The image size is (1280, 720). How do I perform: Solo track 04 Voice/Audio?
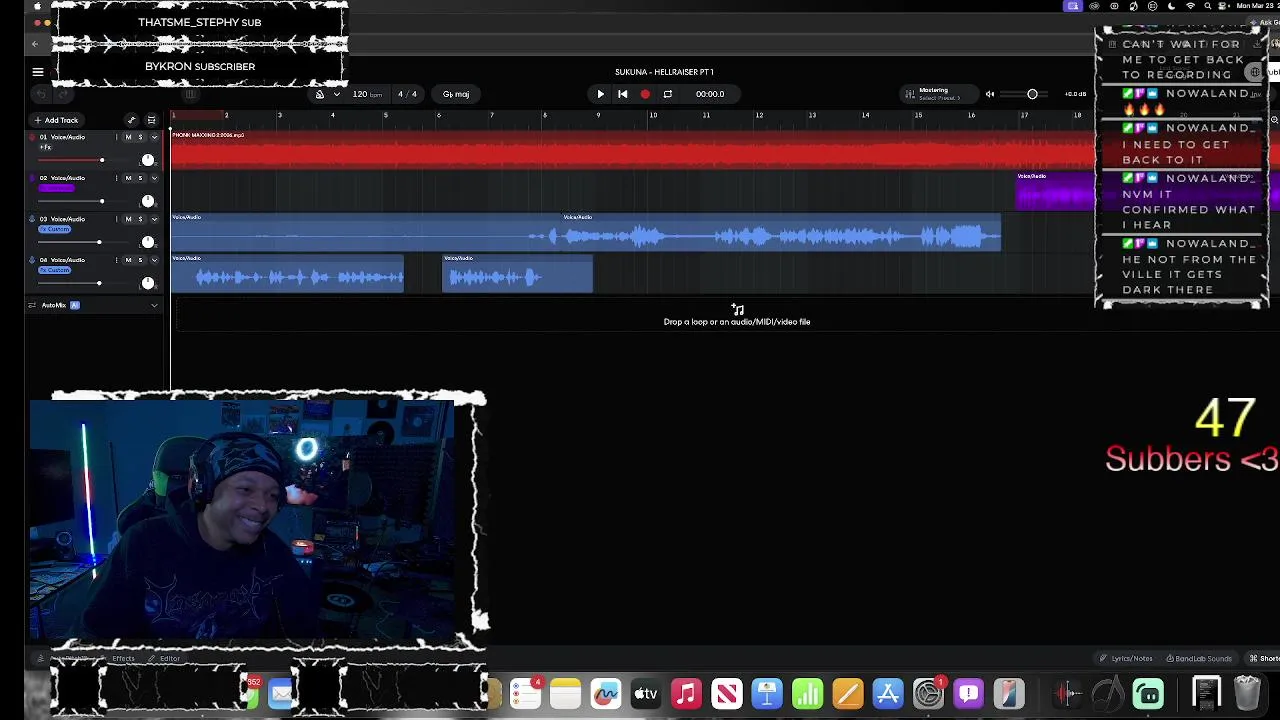point(140,260)
